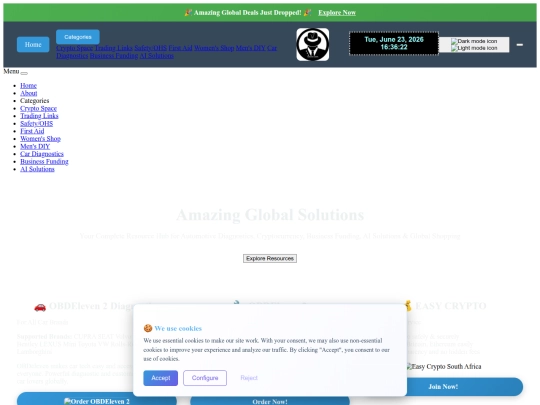This screenshot has height=405, width=540.
Task: Click the Easy Crypto South Africa image
Action: click(444, 366)
